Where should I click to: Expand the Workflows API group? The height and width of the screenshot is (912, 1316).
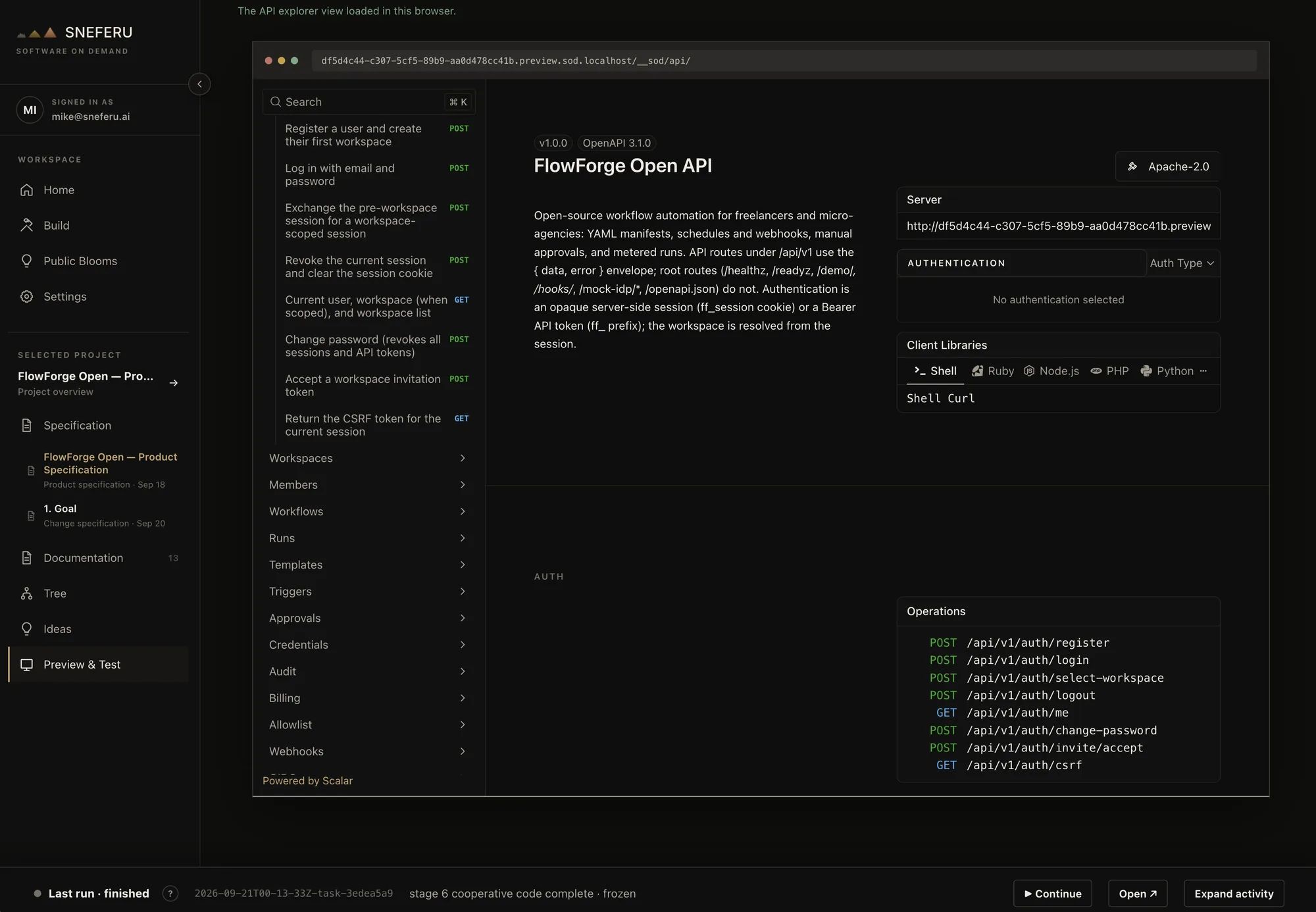[368, 511]
